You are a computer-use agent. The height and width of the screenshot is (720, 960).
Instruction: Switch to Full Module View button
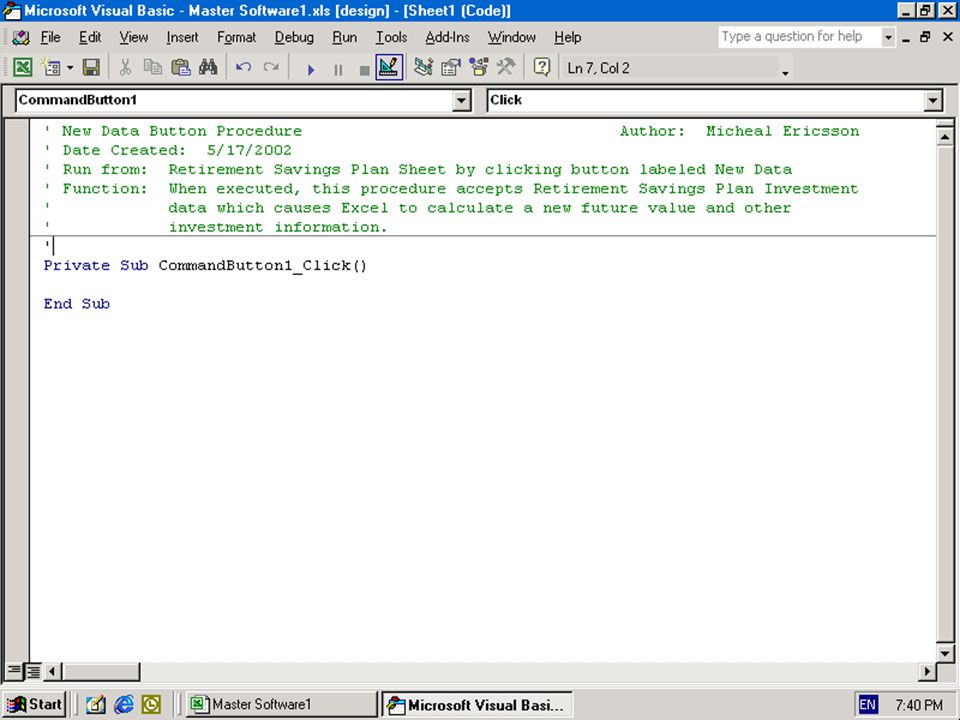(x=33, y=672)
